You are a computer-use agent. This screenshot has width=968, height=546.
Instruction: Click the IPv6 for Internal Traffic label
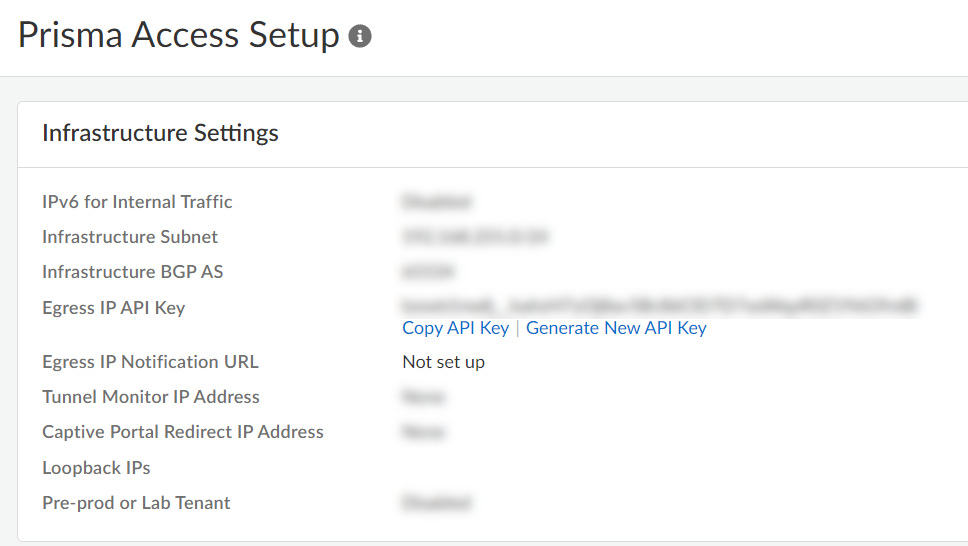[x=137, y=202]
